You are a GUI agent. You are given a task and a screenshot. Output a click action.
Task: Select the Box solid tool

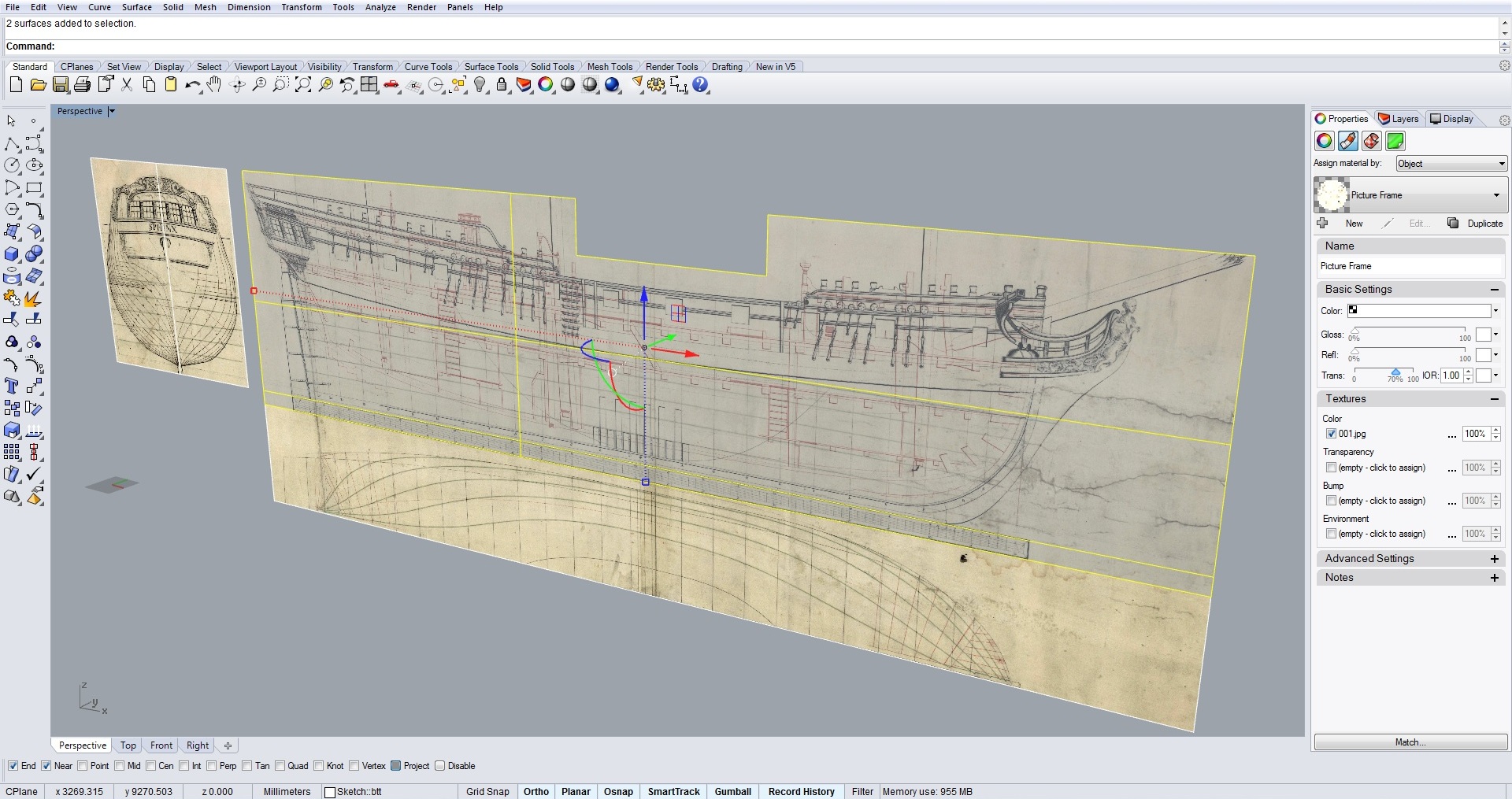(x=12, y=254)
